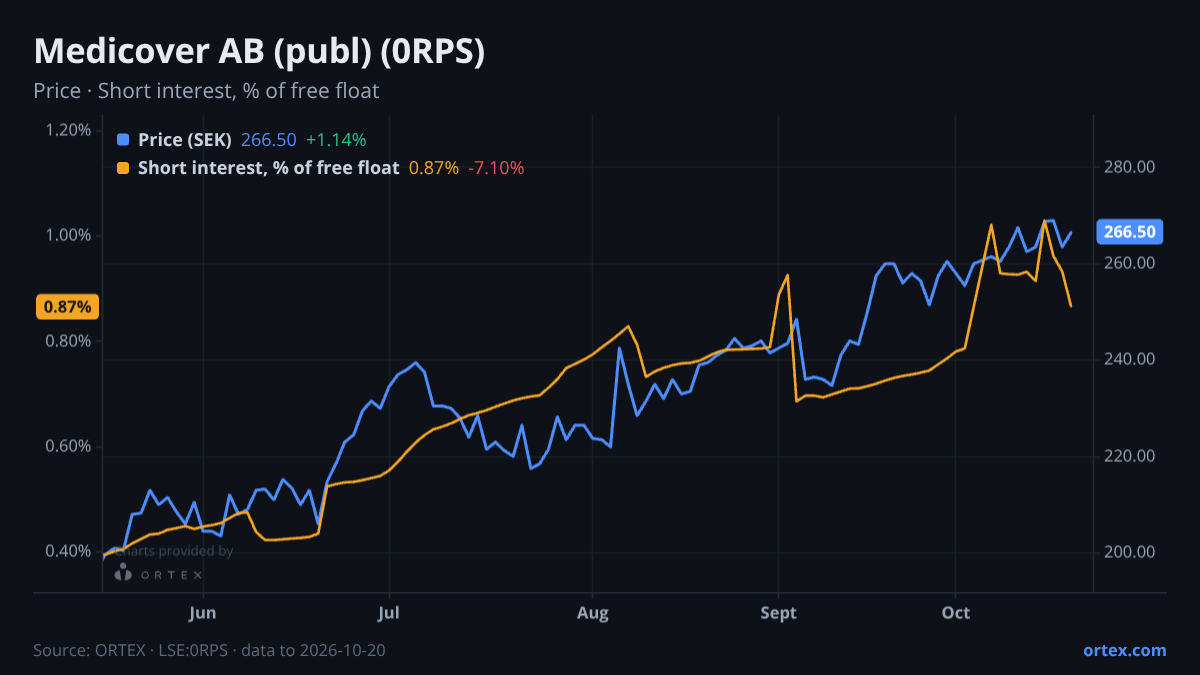Click the 1.20% left axis label
Viewport: 1200px width, 675px height.
click(x=68, y=130)
